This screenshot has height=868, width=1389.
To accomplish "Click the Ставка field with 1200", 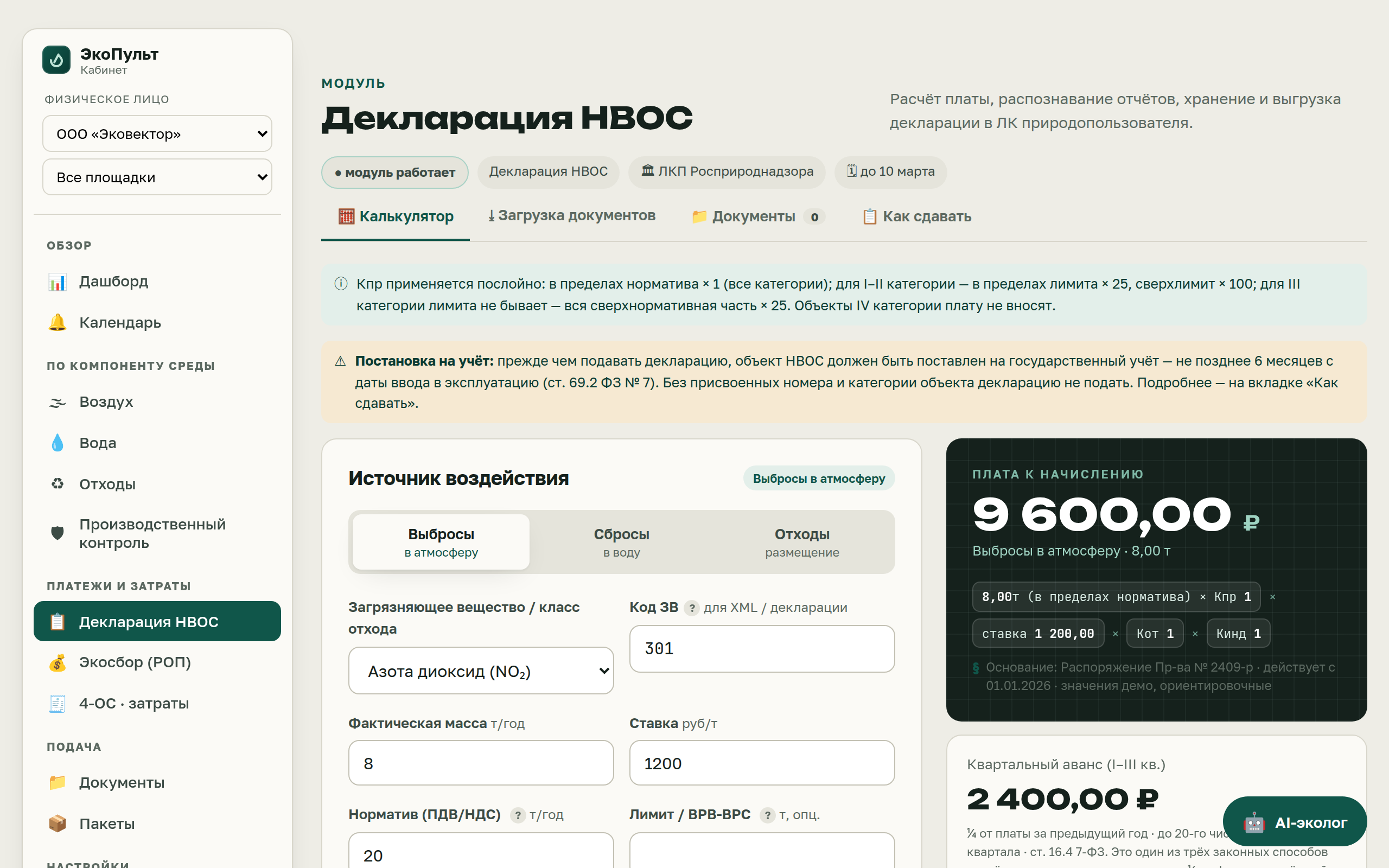I will coord(762,763).
